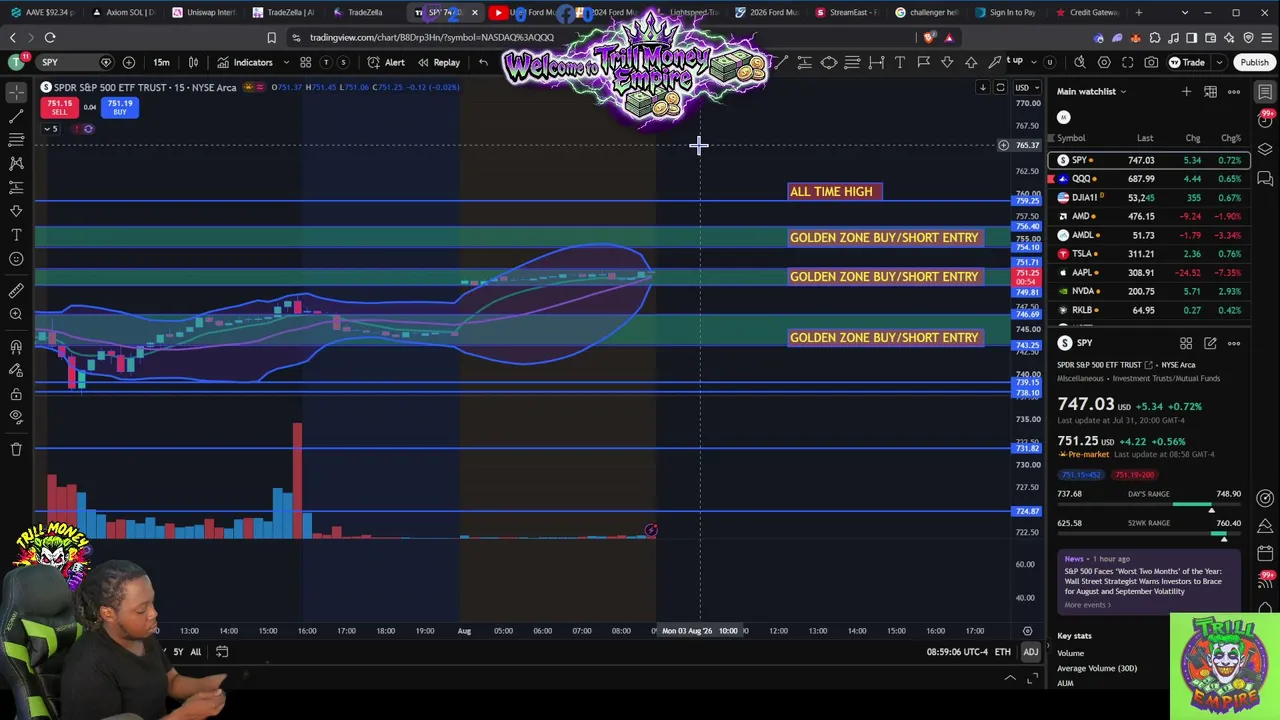The width and height of the screenshot is (1280, 720).
Task: Take a chart snapshot with camera icon
Action: [1151, 62]
